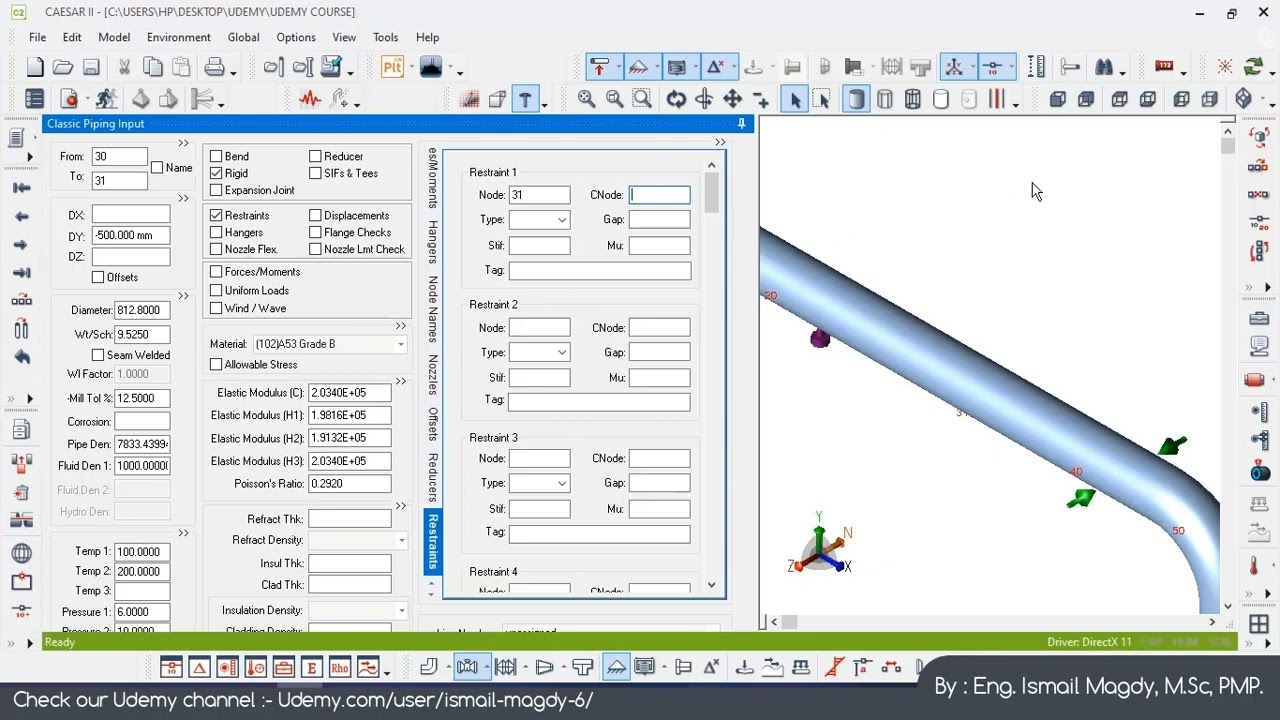1280x720 pixels.
Task: Open the File menu
Action: point(37,37)
